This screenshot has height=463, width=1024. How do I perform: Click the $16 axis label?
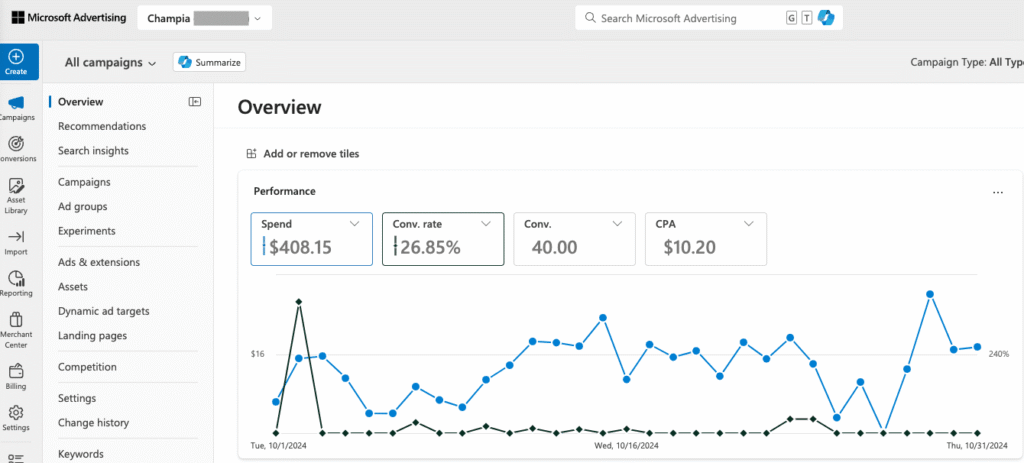click(x=257, y=354)
